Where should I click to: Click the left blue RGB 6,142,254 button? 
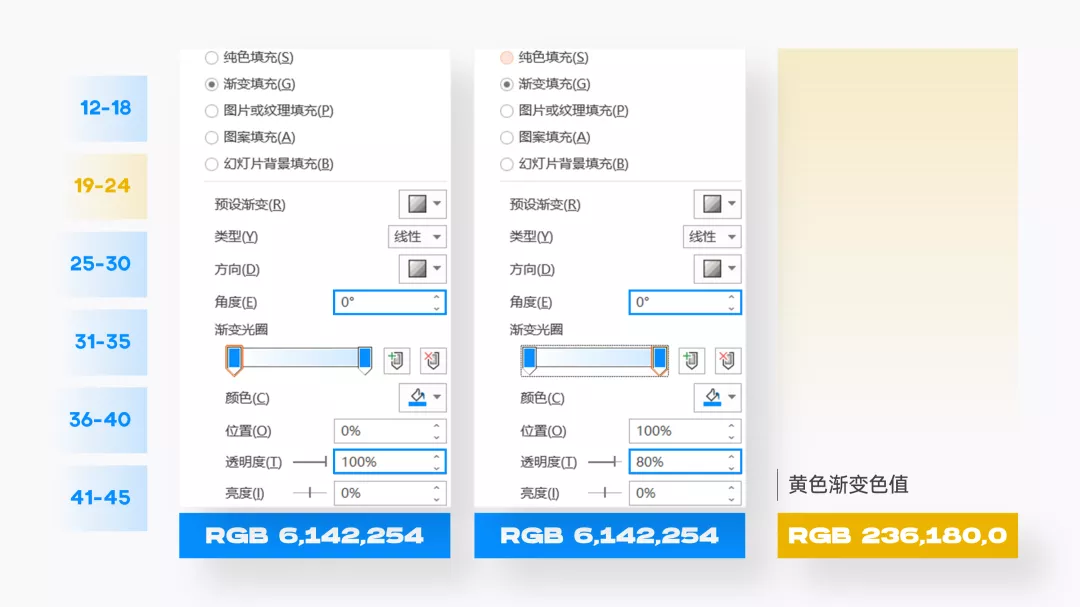click(x=315, y=535)
